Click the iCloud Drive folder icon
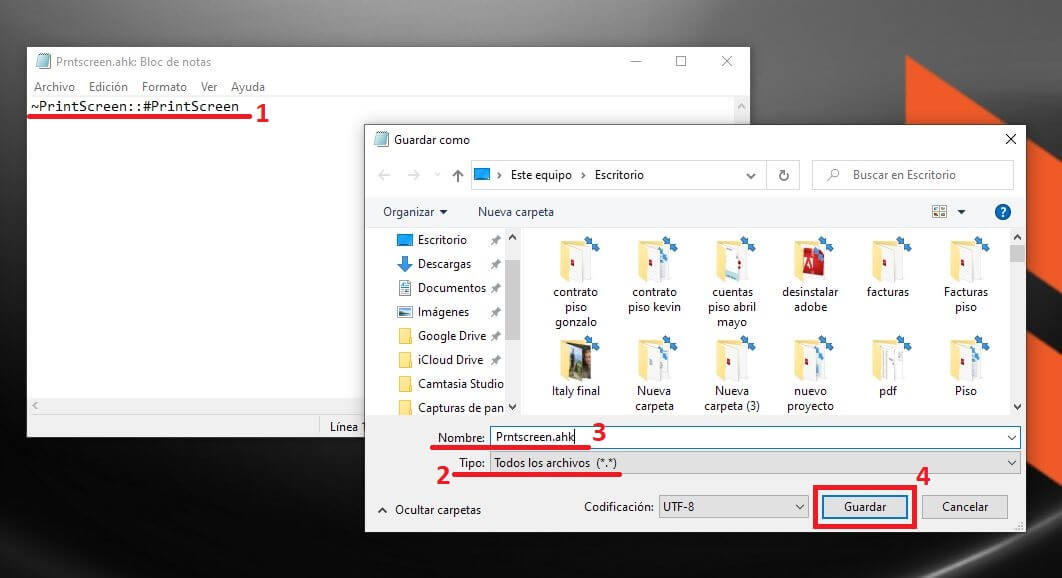1062x578 pixels. pyautogui.click(x=405, y=360)
